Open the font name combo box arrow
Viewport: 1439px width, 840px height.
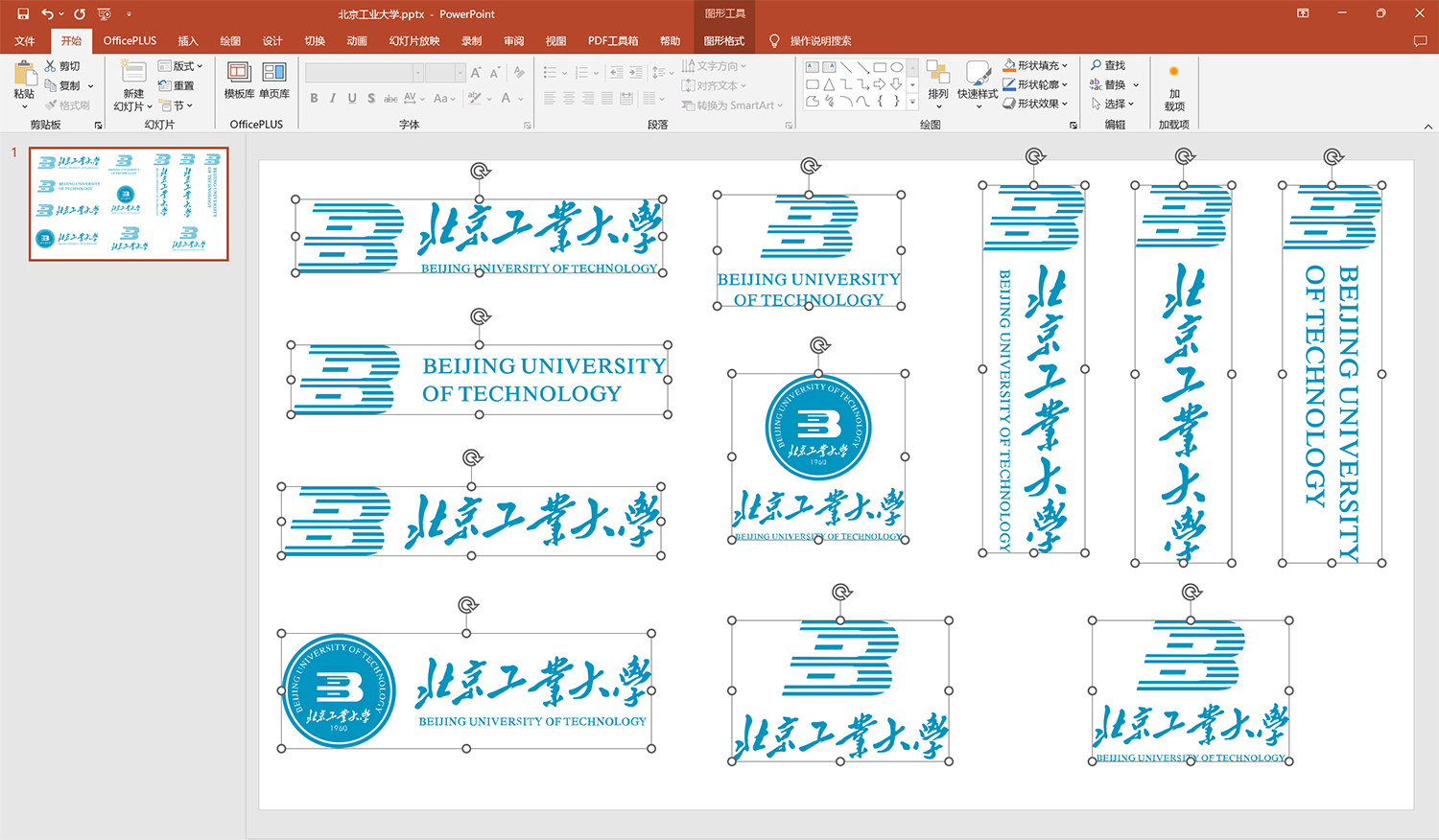click(x=418, y=73)
